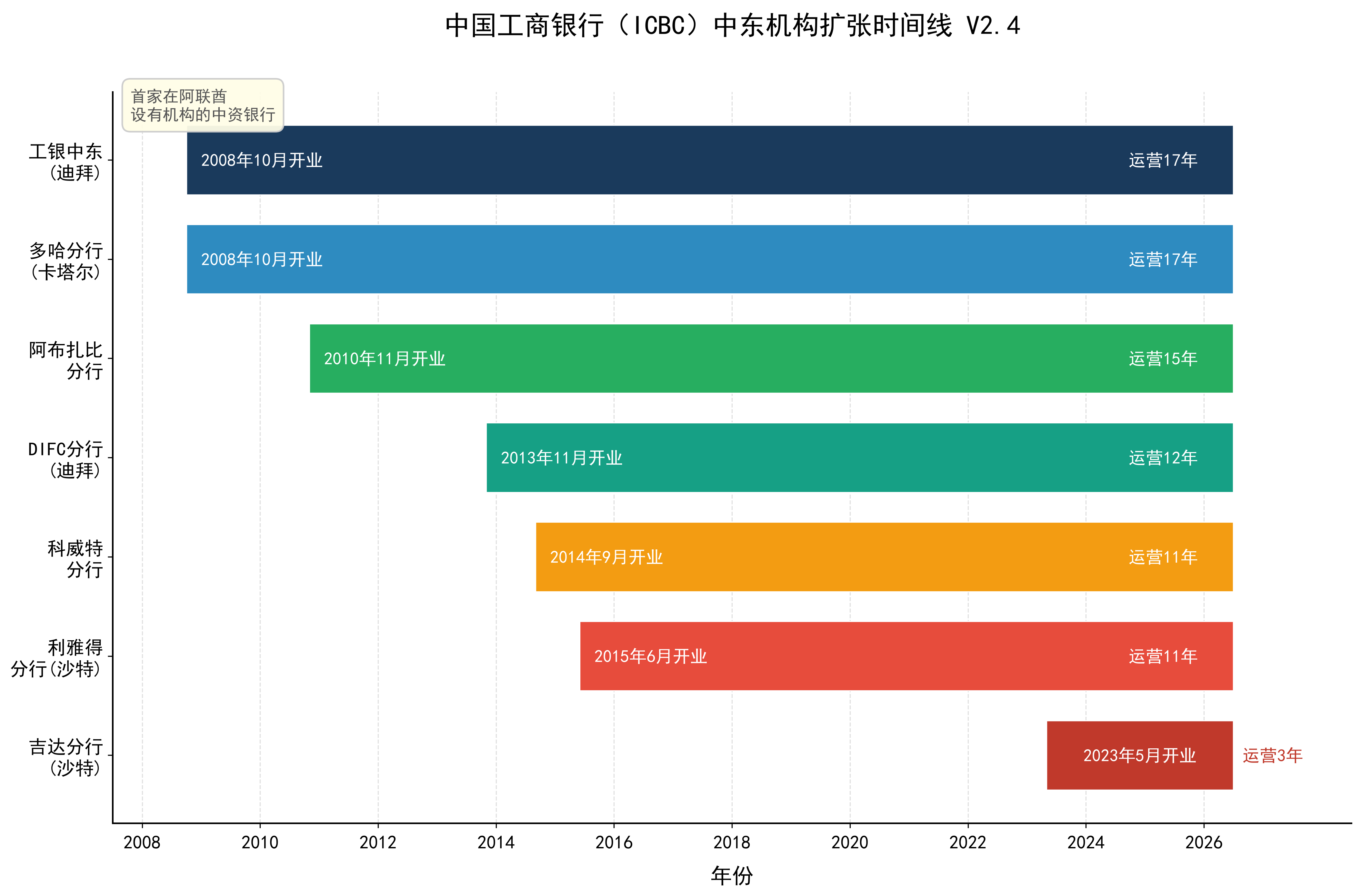
Task: Click '运营17年' in the 工银中东 bar
Action: pos(1163,161)
